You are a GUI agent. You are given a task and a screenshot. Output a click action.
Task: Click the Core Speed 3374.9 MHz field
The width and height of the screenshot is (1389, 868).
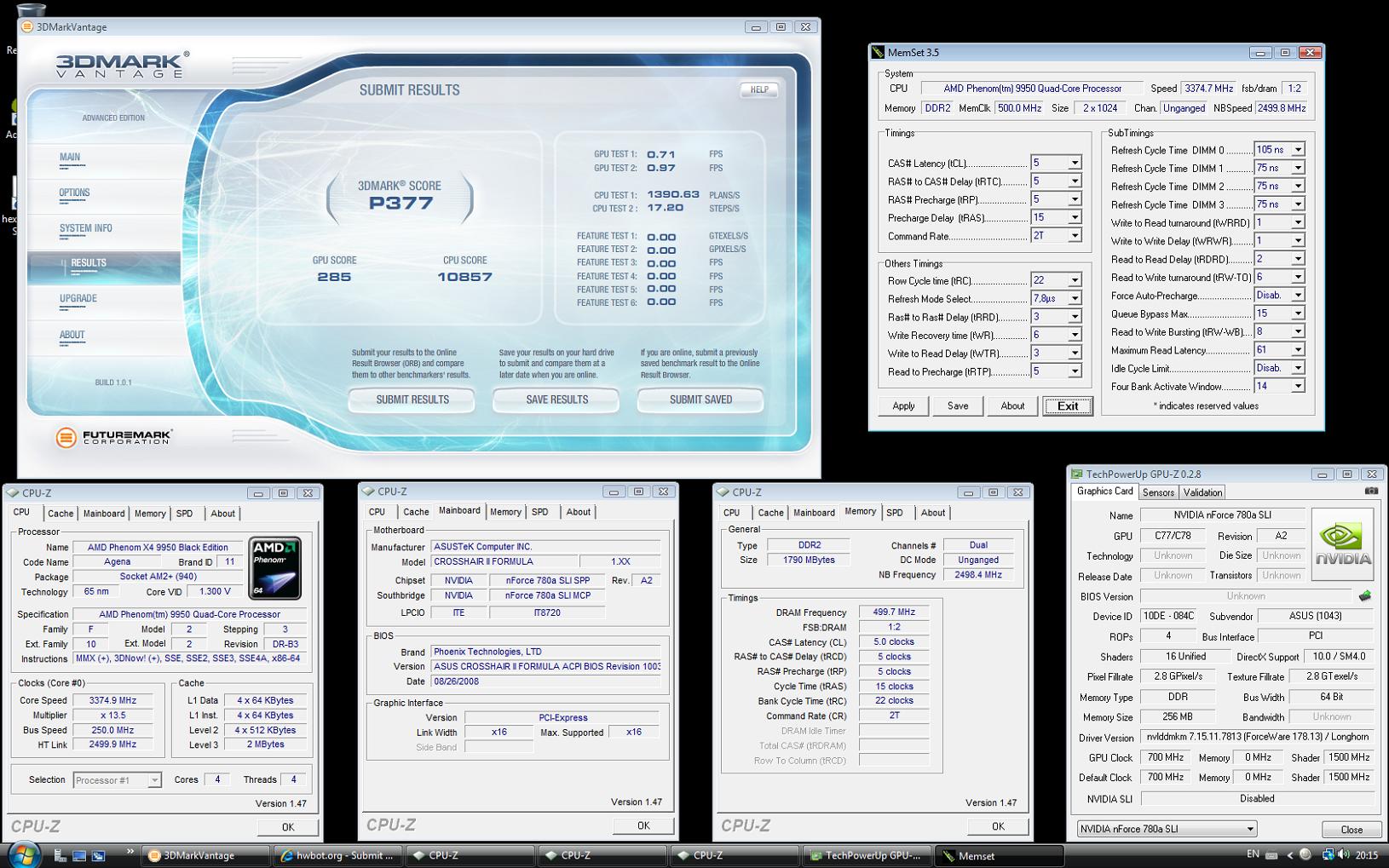[112, 700]
